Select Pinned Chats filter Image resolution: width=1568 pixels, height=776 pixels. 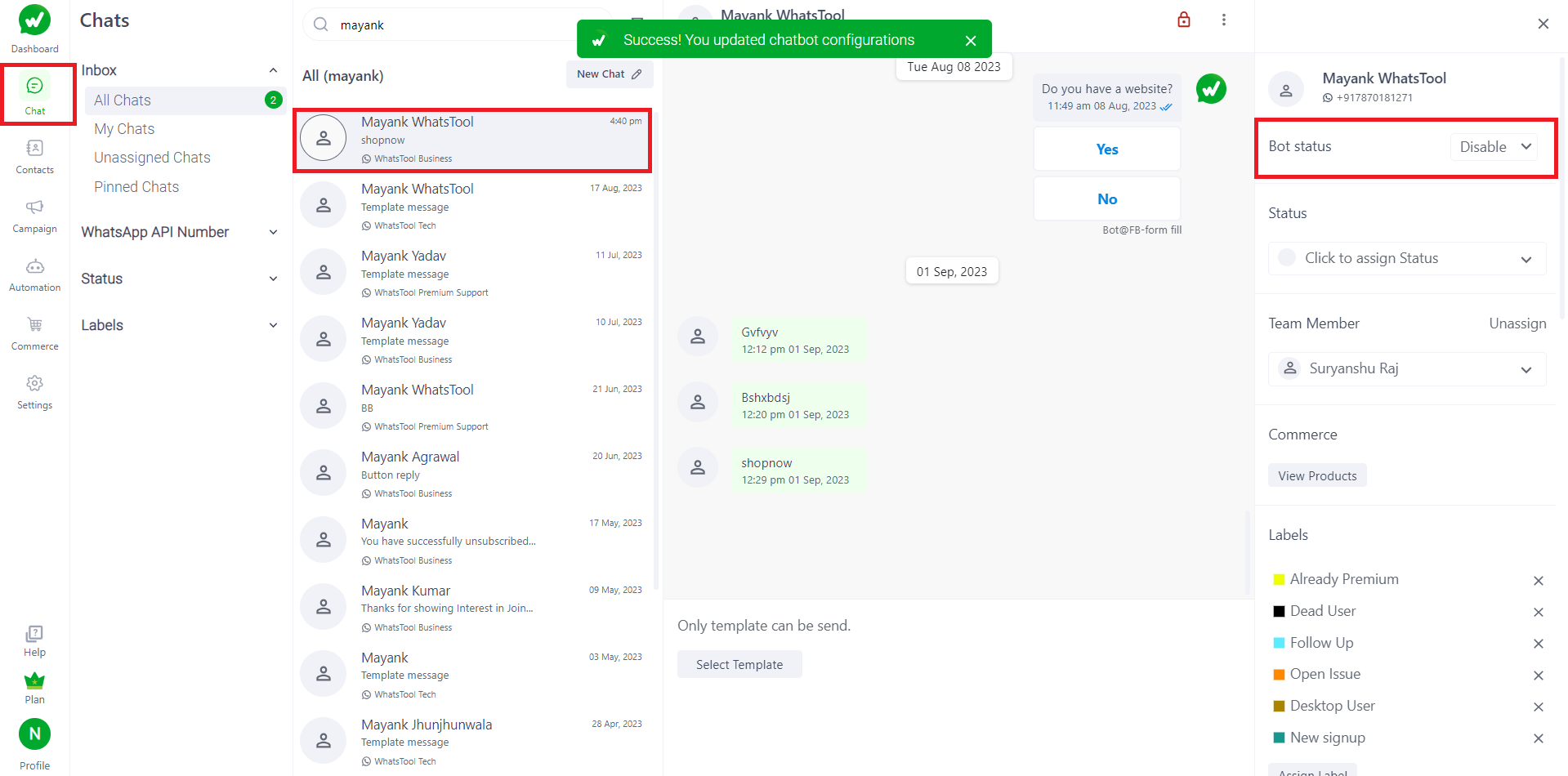(136, 187)
